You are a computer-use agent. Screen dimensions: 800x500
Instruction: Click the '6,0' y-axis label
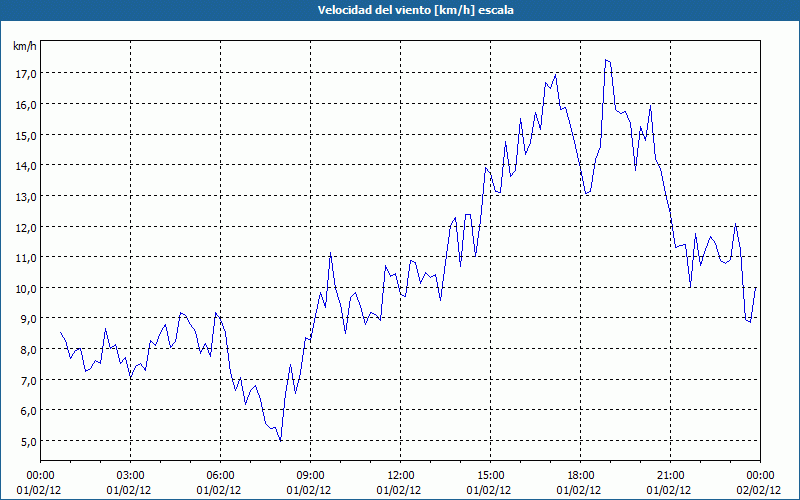[x=28, y=411]
